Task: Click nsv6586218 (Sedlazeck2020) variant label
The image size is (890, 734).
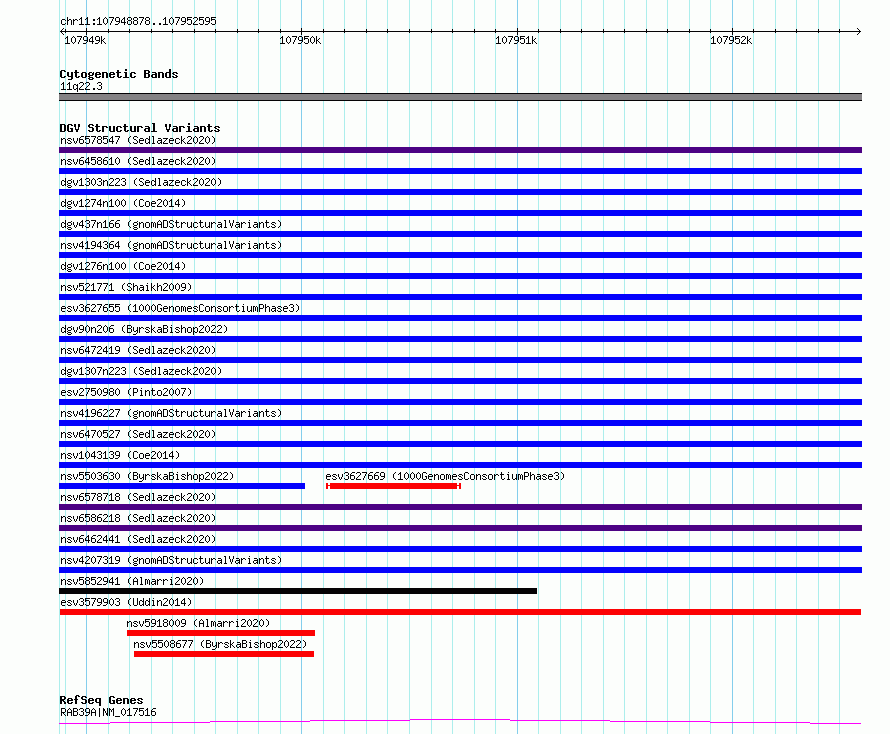Action: coord(138,518)
